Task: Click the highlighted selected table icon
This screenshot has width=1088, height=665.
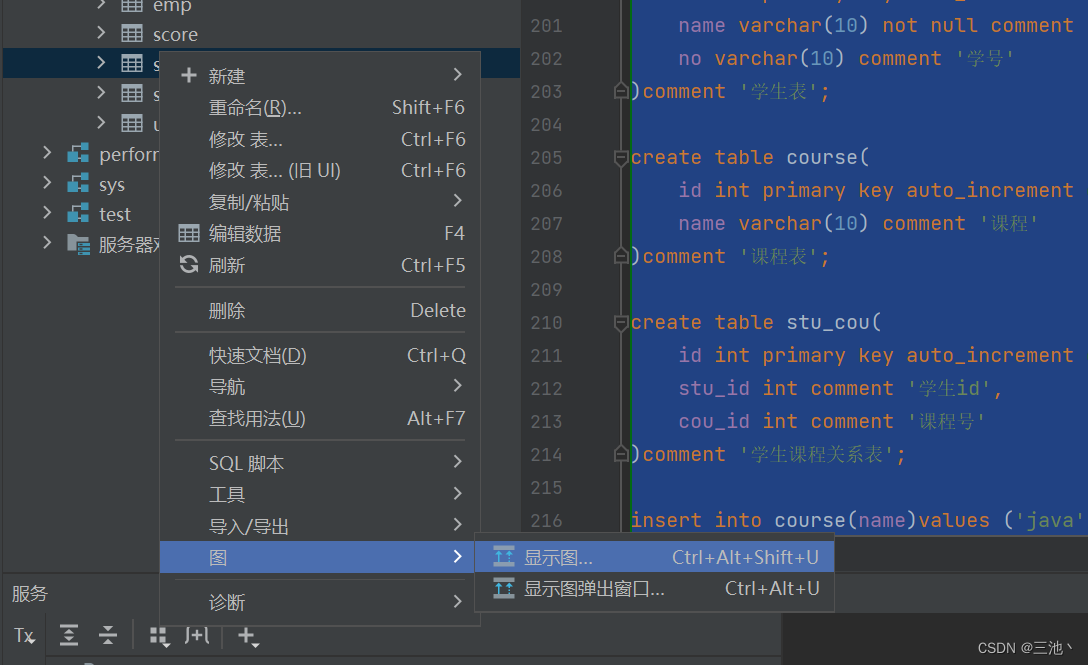Action: tap(132, 63)
